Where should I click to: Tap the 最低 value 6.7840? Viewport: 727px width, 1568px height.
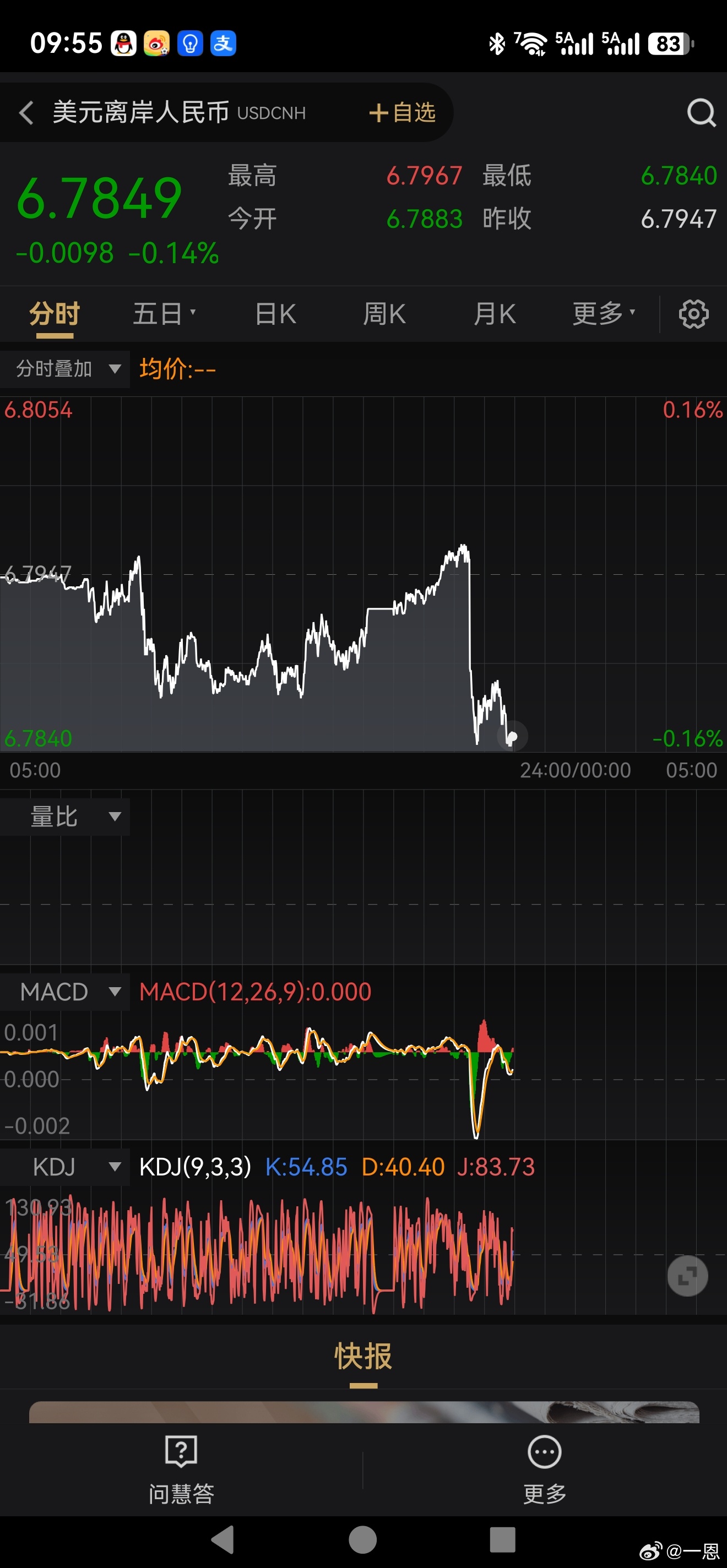click(679, 176)
